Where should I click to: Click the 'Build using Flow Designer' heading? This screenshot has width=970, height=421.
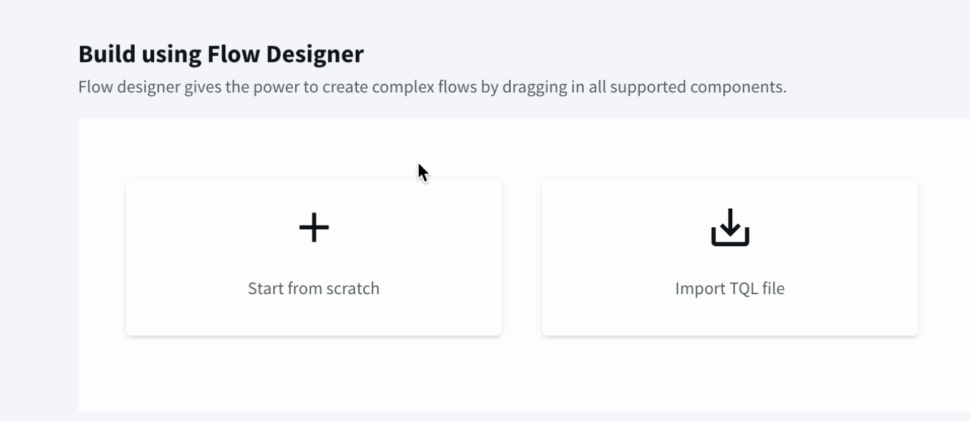click(x=221, y=54)
